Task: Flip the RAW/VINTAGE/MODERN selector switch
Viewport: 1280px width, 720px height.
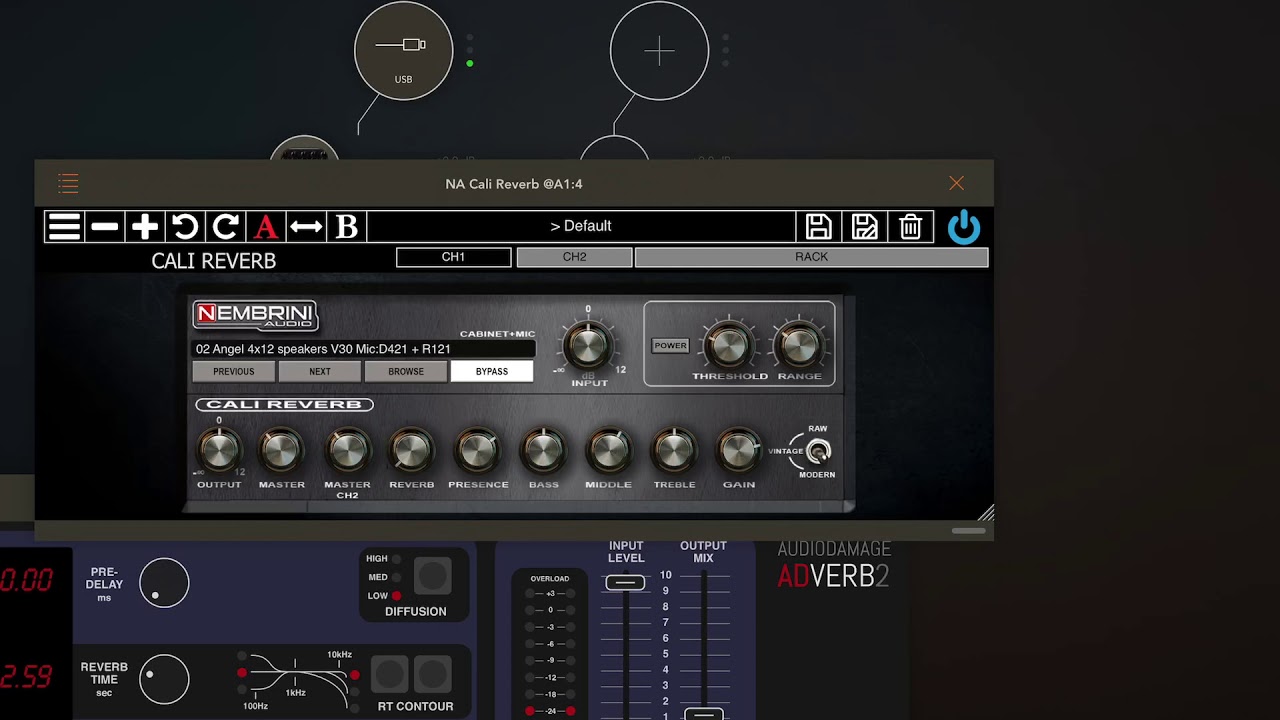Action: pyautogui.click(x=818, y=452)
